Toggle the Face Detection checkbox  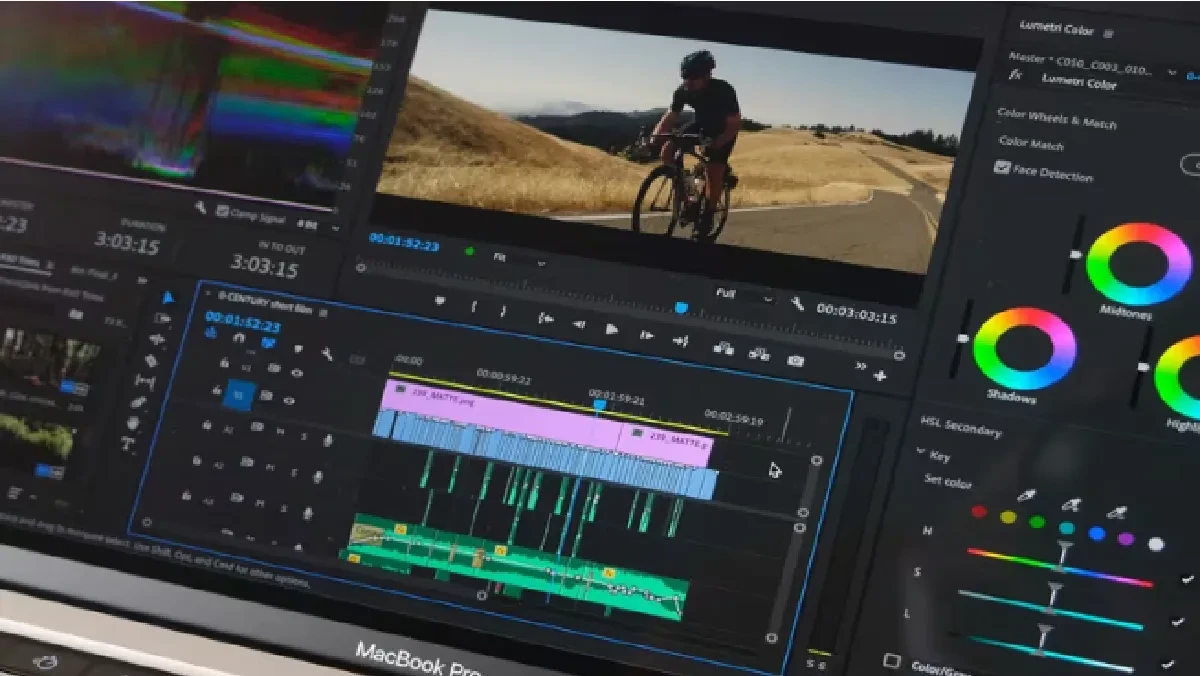click(x=1002, y=167)
